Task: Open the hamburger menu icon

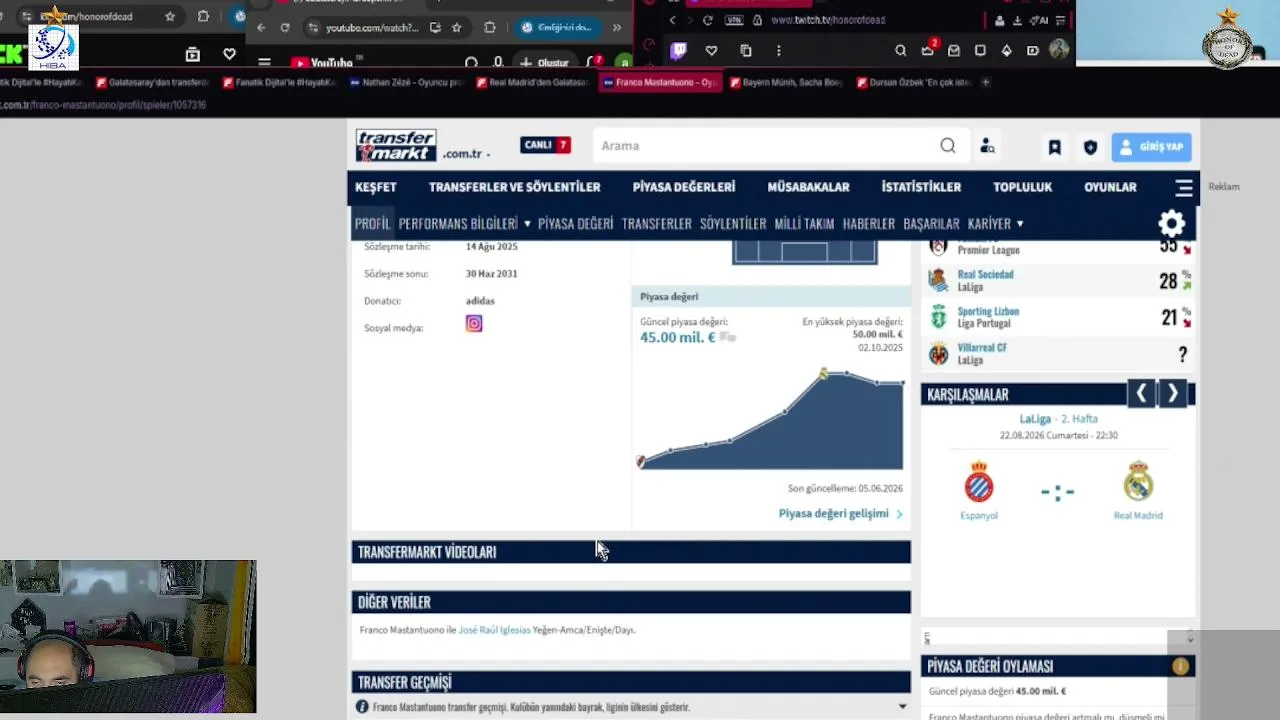Action: click(x=1184, y=187)
